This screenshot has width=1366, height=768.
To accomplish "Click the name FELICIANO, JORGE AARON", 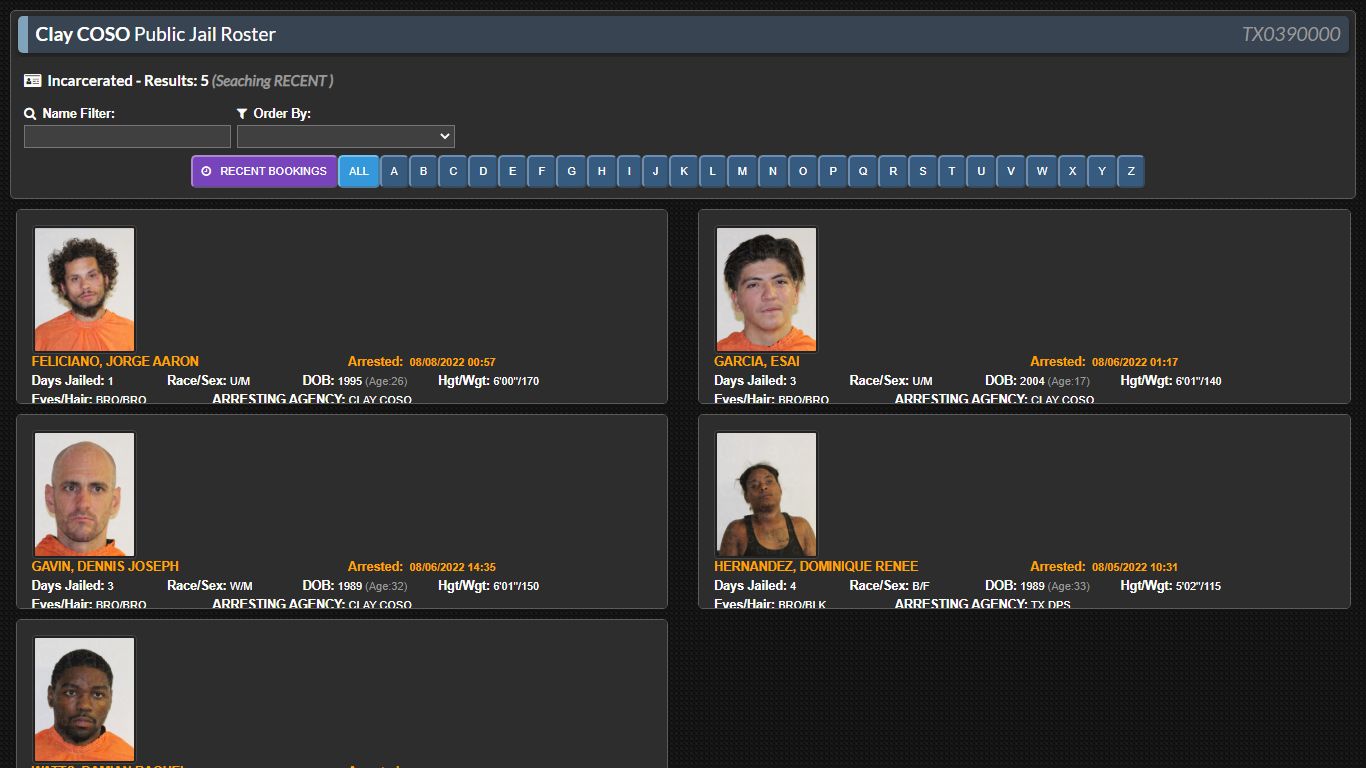I will [115, 361].
